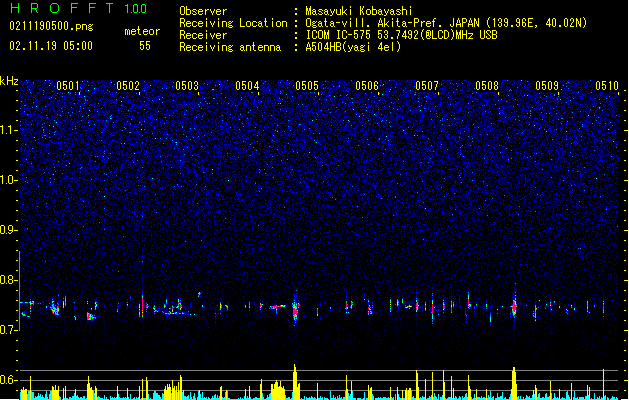
Task: Click the 0.7 frequency axis label
Action: click(8, 330)
